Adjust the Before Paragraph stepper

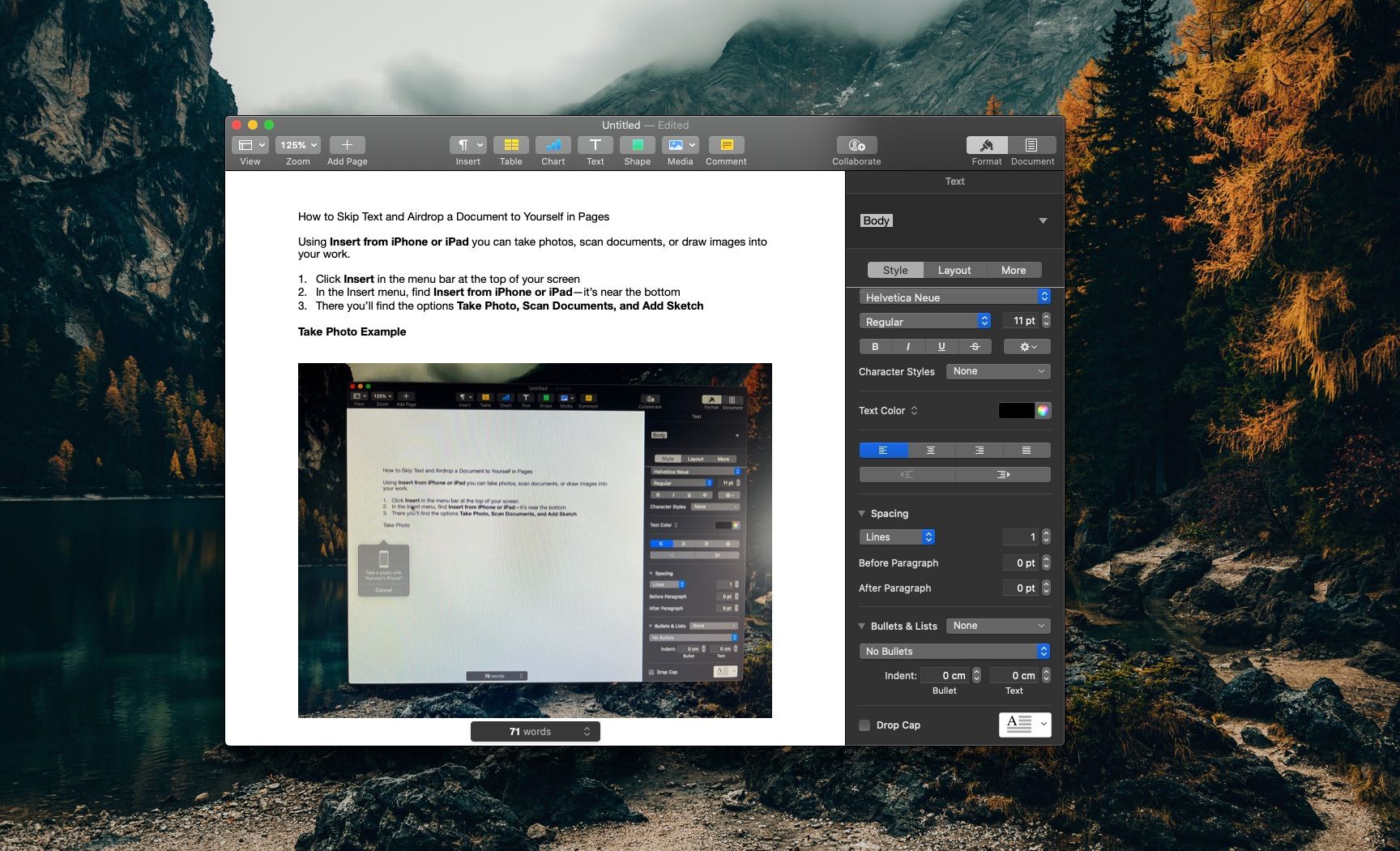pos(1046,562)
